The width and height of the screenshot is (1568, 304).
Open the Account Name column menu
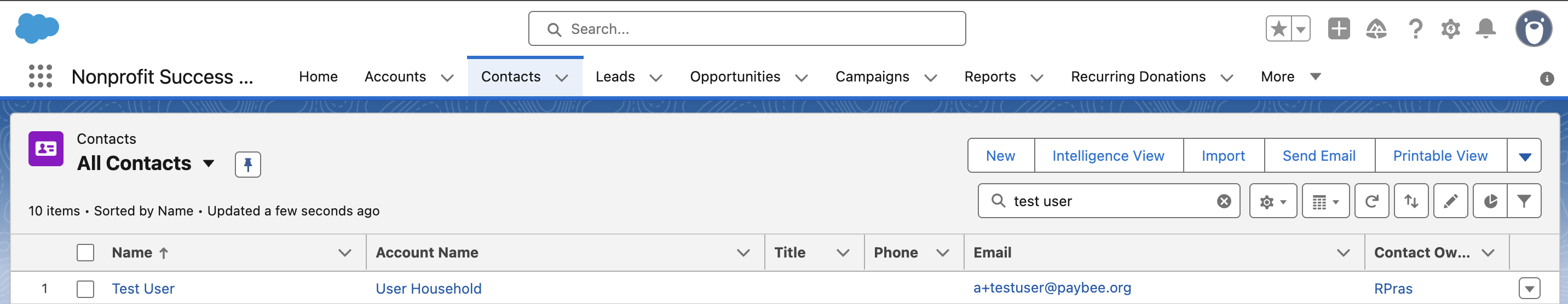(742, 252)
